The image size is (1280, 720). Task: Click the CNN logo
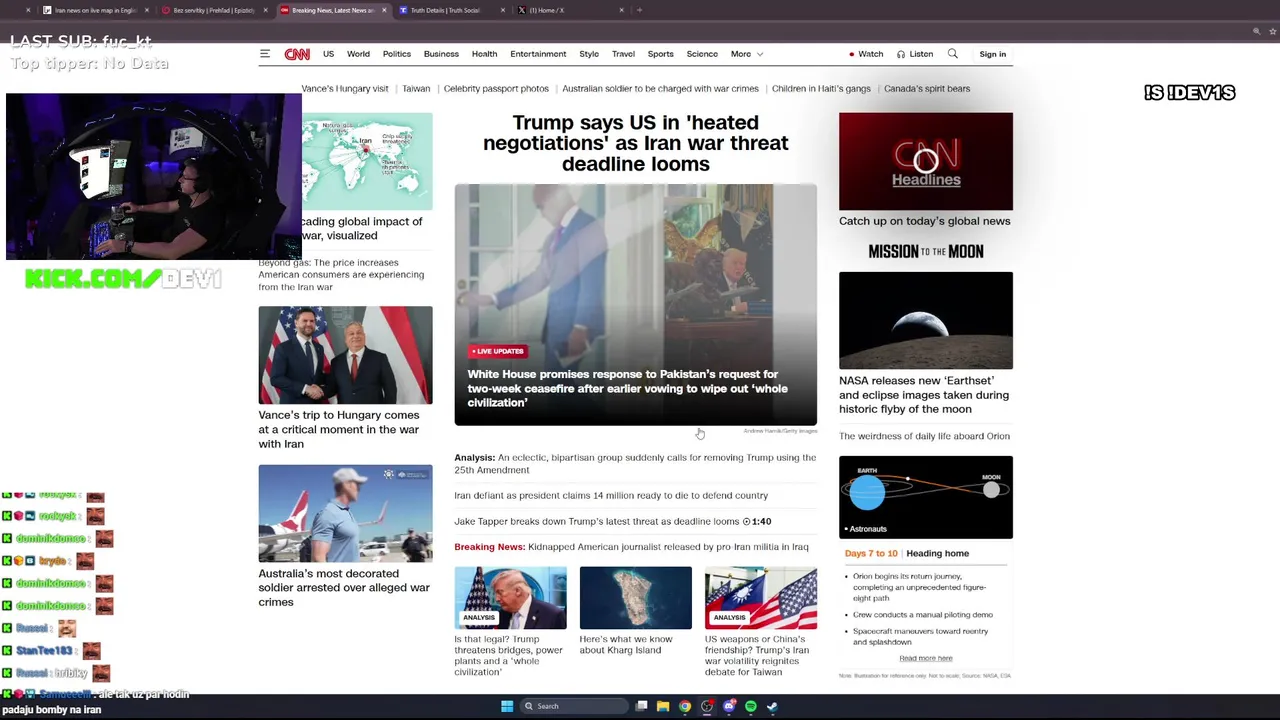tap(297, 54)
